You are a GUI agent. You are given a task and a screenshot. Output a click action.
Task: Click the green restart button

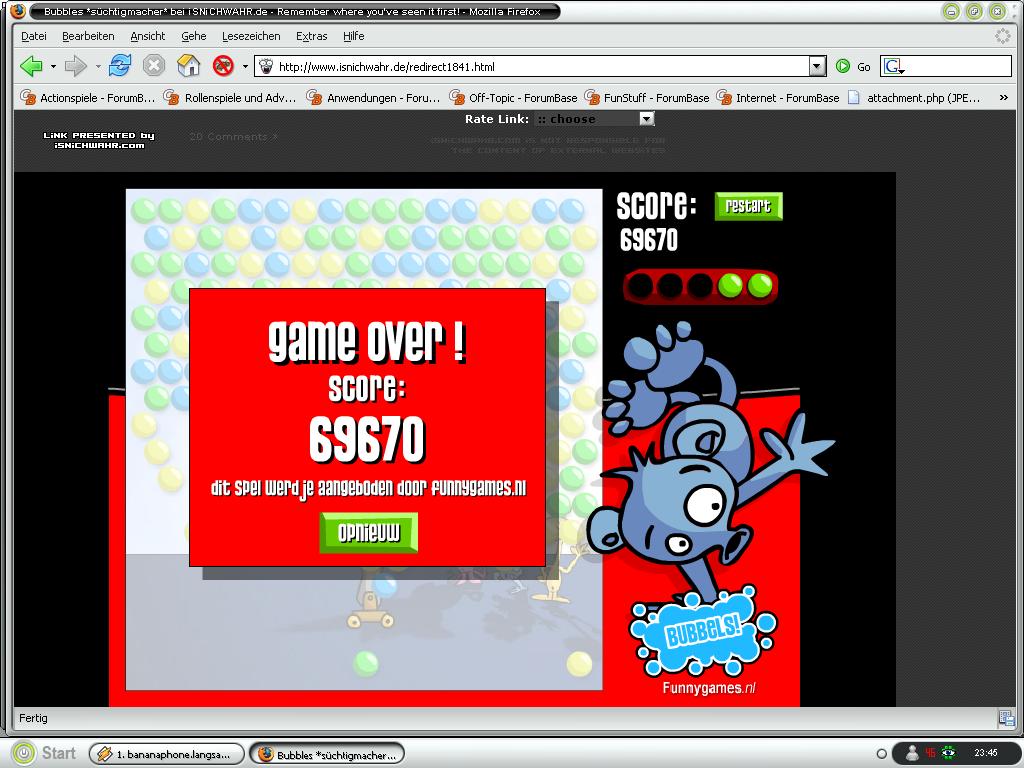click(748, 206)
